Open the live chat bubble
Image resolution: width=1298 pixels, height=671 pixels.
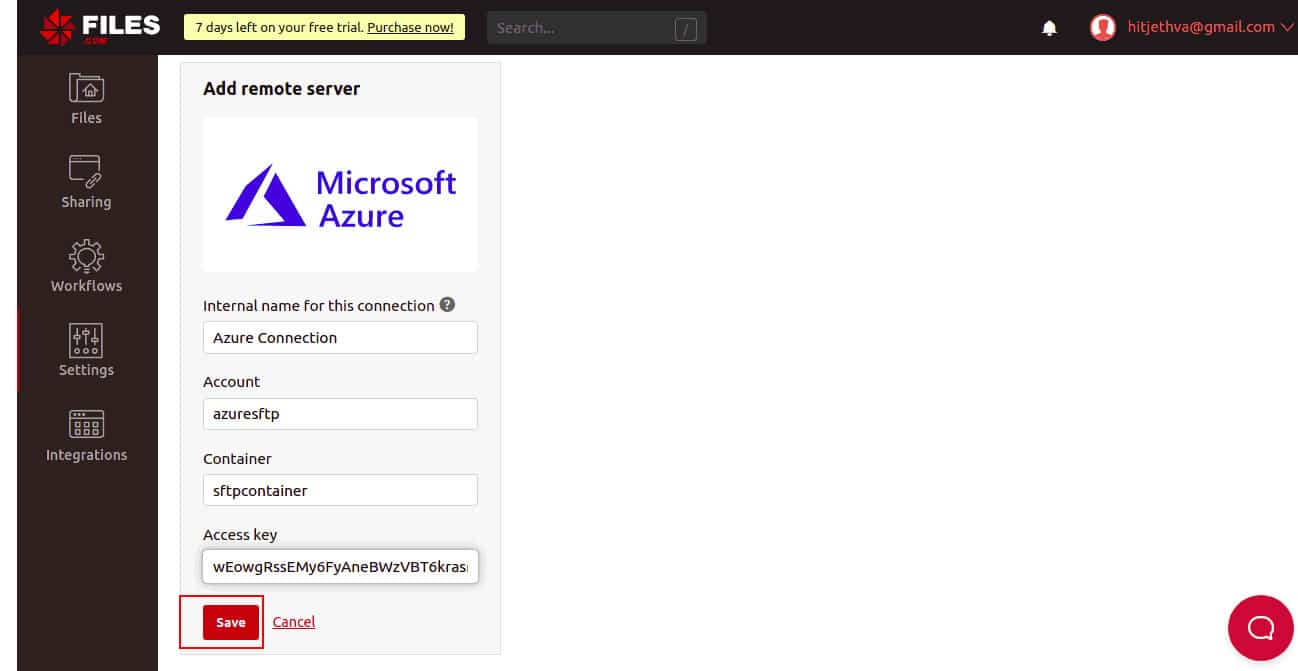[x=1261, y=627]
